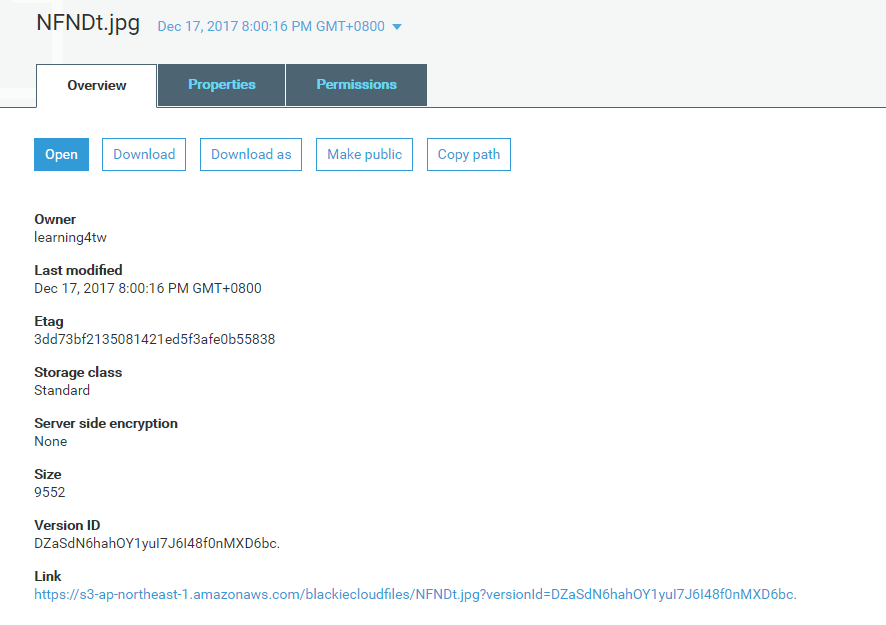Click the version timestamp next to the filename
The image size is (886, 625).
click(270, 27)
